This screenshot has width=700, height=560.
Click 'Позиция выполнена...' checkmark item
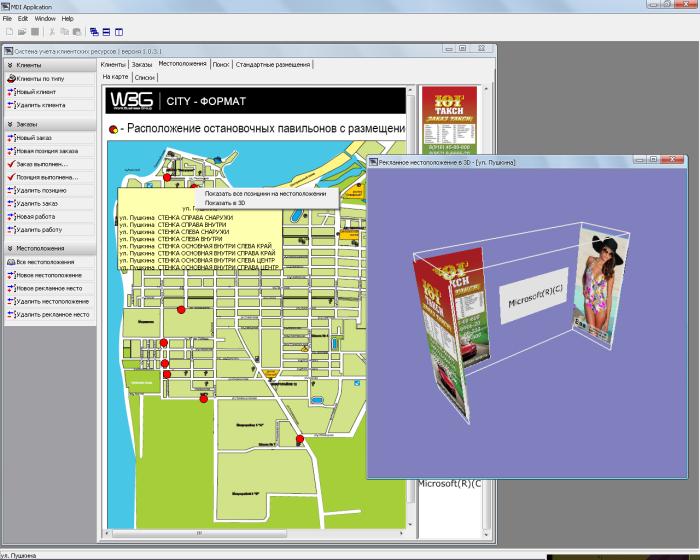click(x=50, y=177)
